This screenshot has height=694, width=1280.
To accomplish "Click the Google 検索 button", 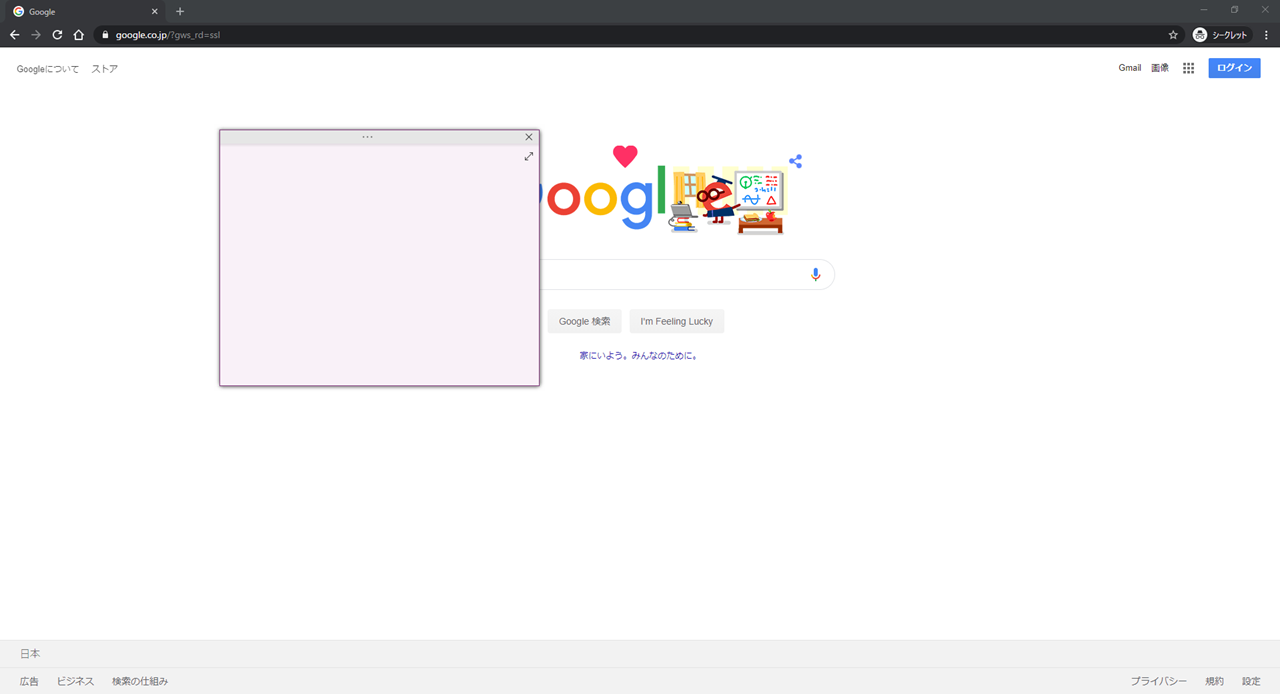I will coord(584,321).
